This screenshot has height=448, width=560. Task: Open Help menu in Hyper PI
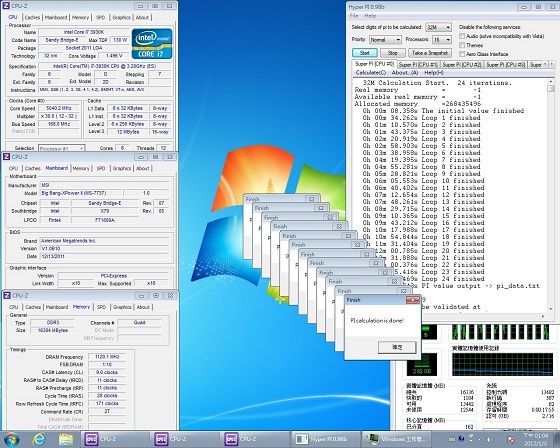coord(370,16)
